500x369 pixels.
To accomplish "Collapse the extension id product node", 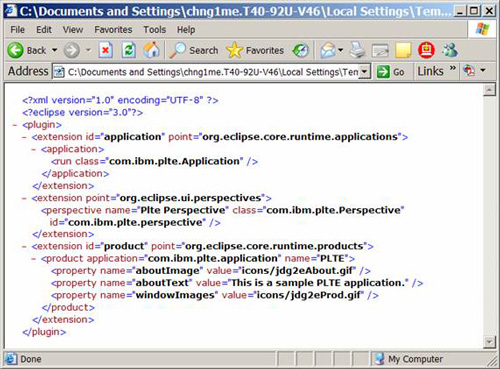I will 24,247.
